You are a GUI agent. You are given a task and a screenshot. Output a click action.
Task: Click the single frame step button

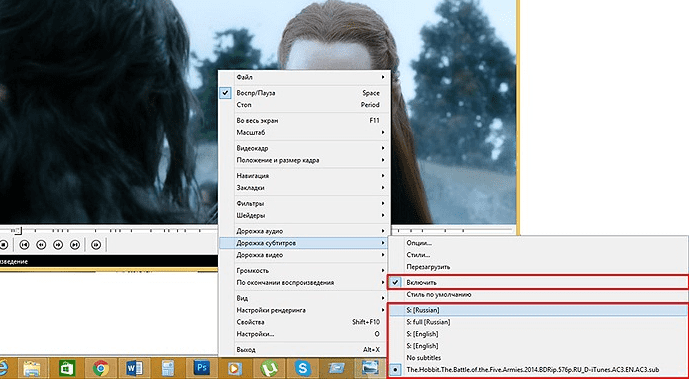pos(96,245)
